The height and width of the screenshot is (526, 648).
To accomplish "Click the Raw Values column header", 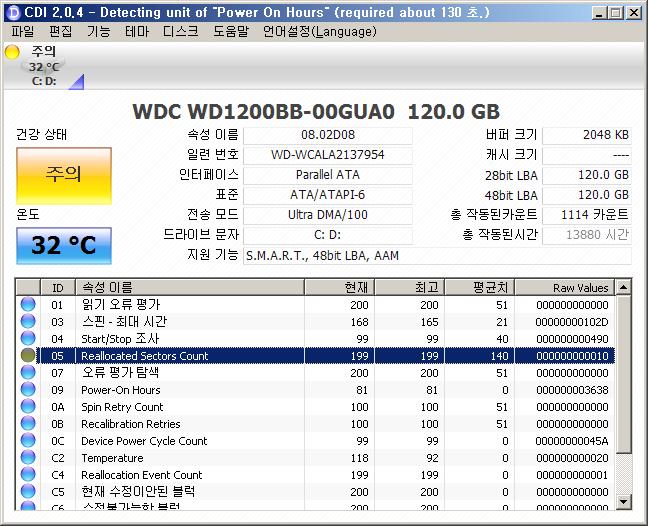I will [565, 287].
